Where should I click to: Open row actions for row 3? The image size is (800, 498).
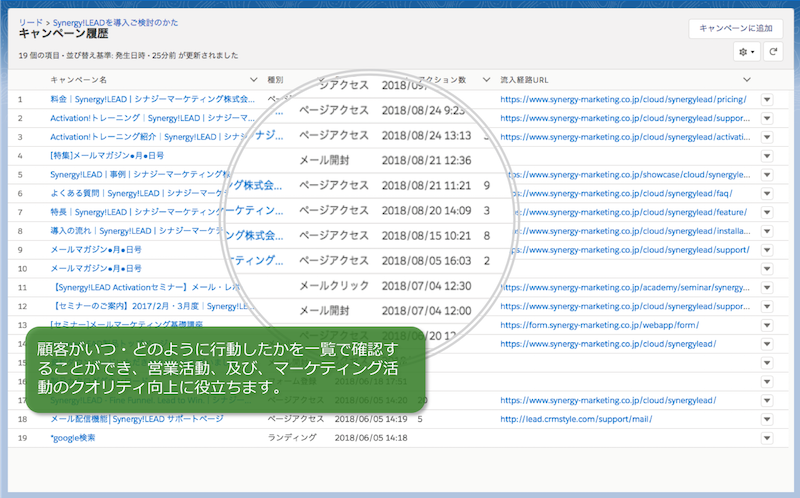click(767, 137)
